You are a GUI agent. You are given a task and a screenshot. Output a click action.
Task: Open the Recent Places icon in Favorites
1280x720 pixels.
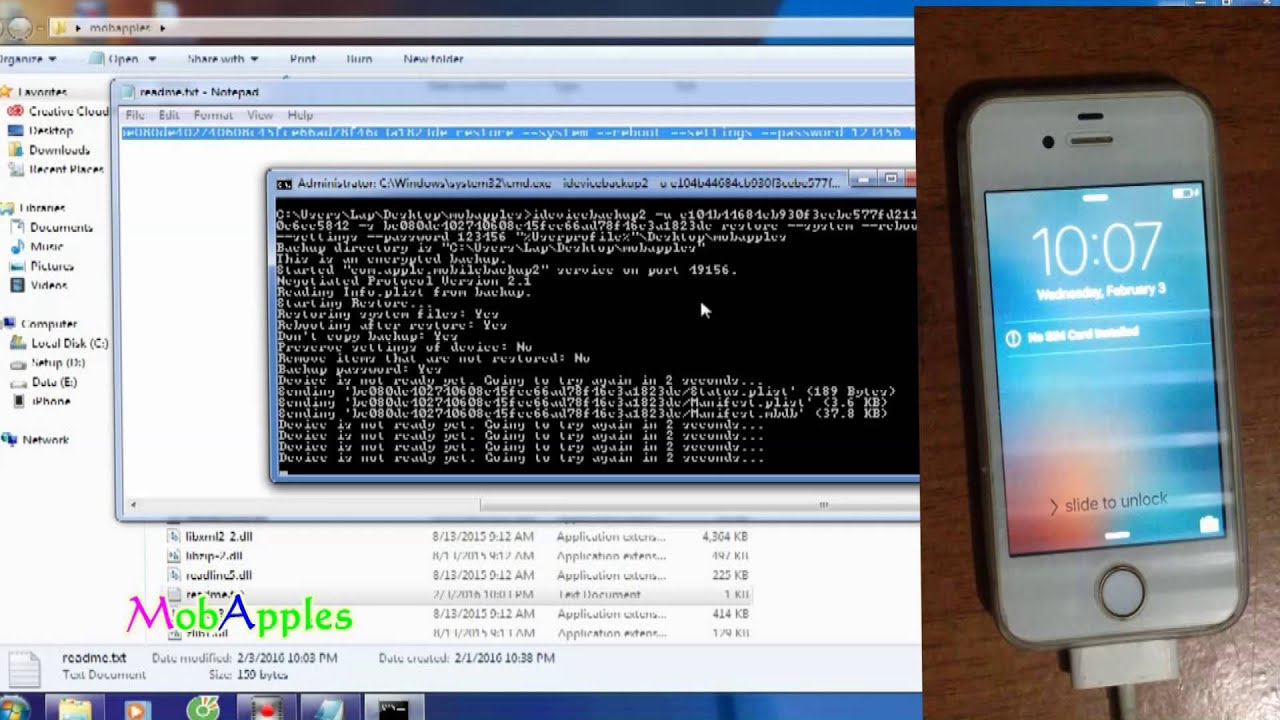point(14,169)
